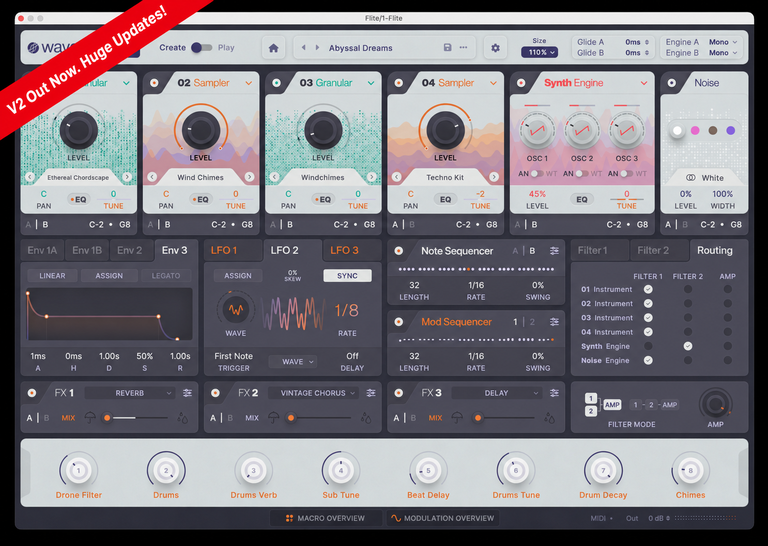Open Macro Overview grid icon
The height and width of the screenshot is (546, 768).
[289, 518]
